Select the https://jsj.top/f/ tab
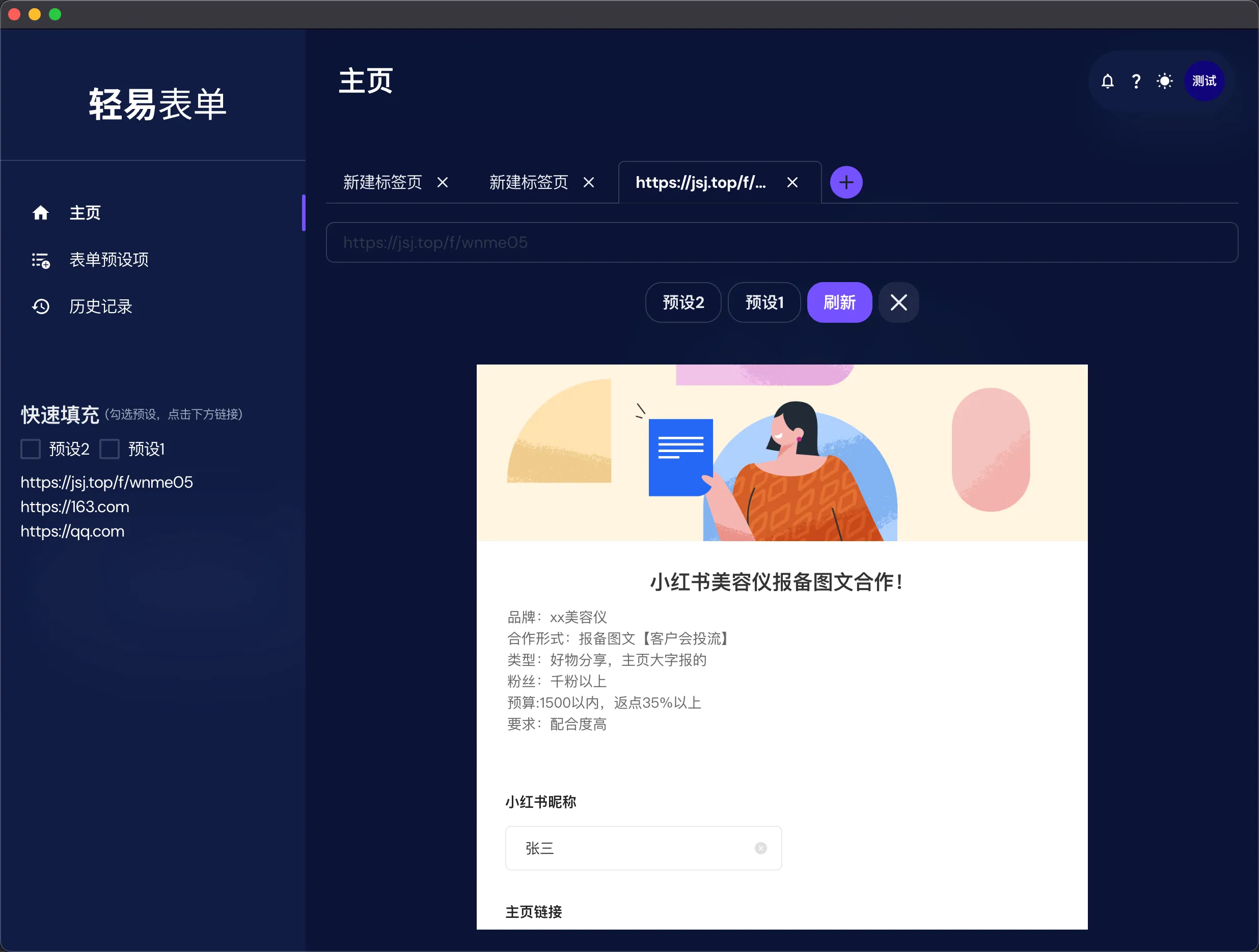Image resolution: width=1259 pixels, height=952 pixels. (701, 182)
